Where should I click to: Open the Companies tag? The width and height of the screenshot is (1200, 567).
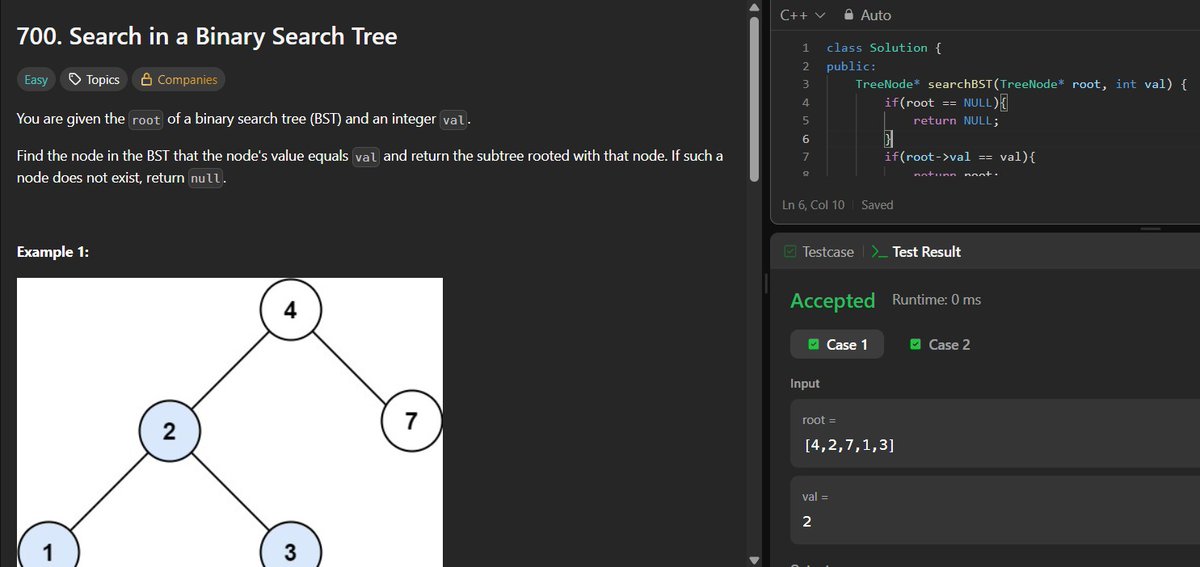point(179,79)
